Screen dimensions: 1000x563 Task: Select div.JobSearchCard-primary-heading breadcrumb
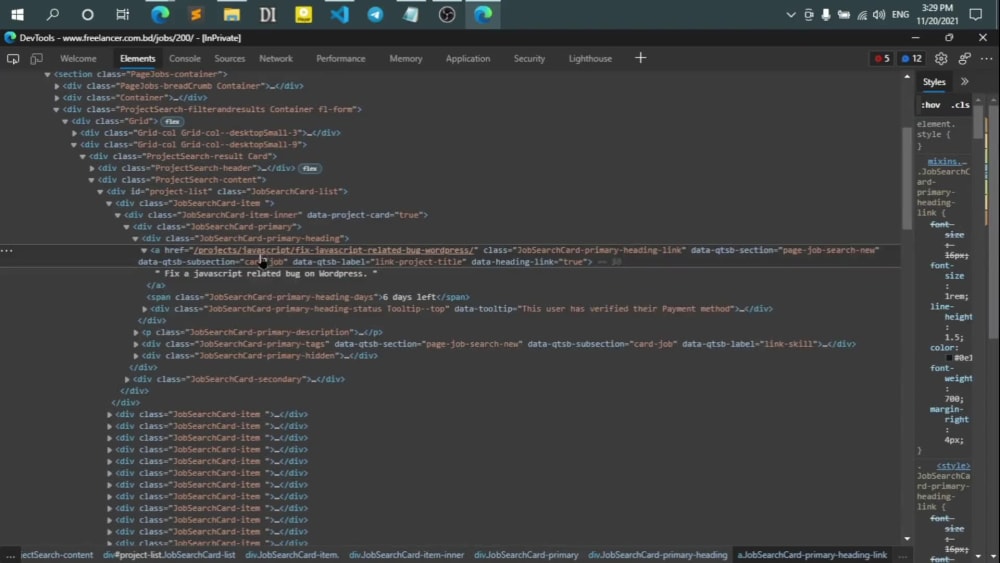coord(657,555)
